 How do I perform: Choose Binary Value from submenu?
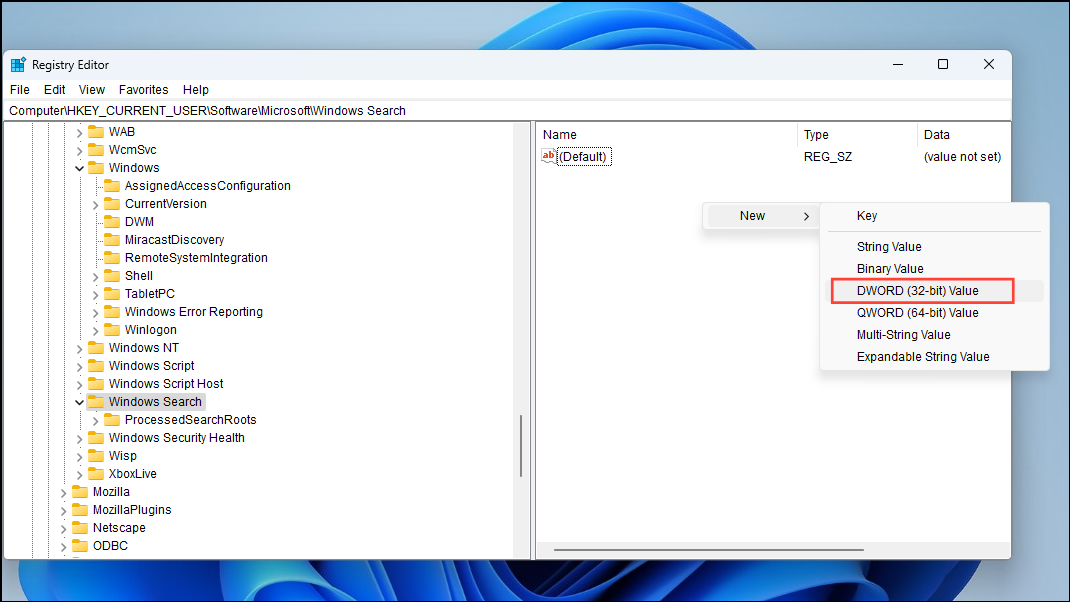click(934, 268)
